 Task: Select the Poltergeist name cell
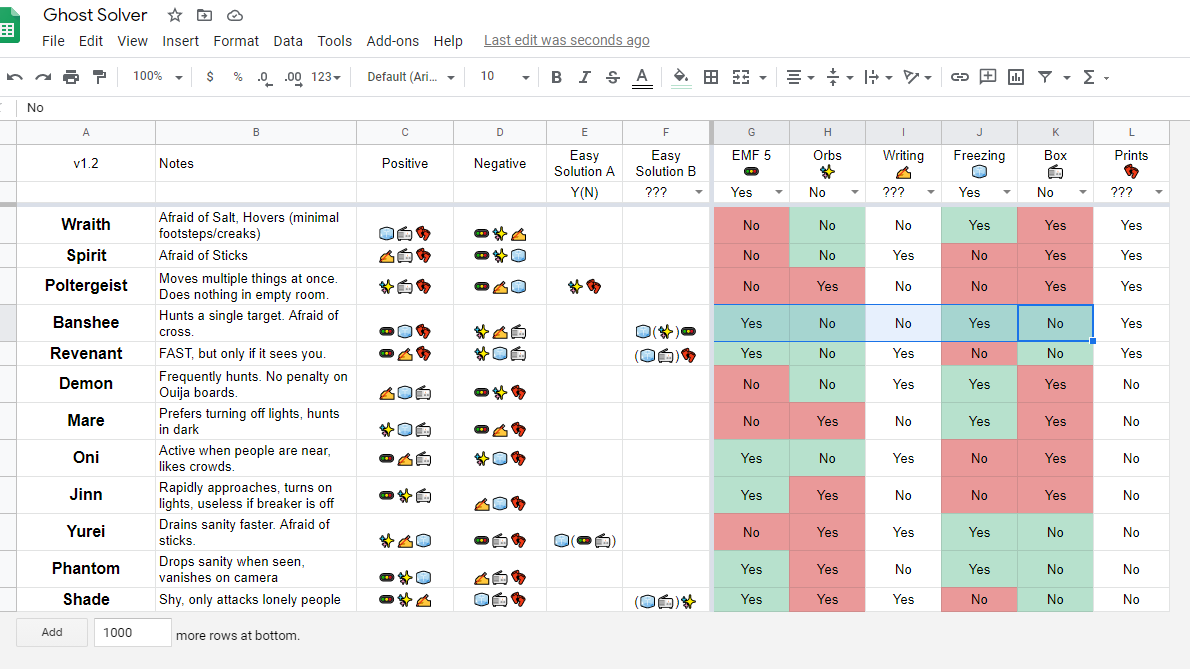tap(86, 286)
